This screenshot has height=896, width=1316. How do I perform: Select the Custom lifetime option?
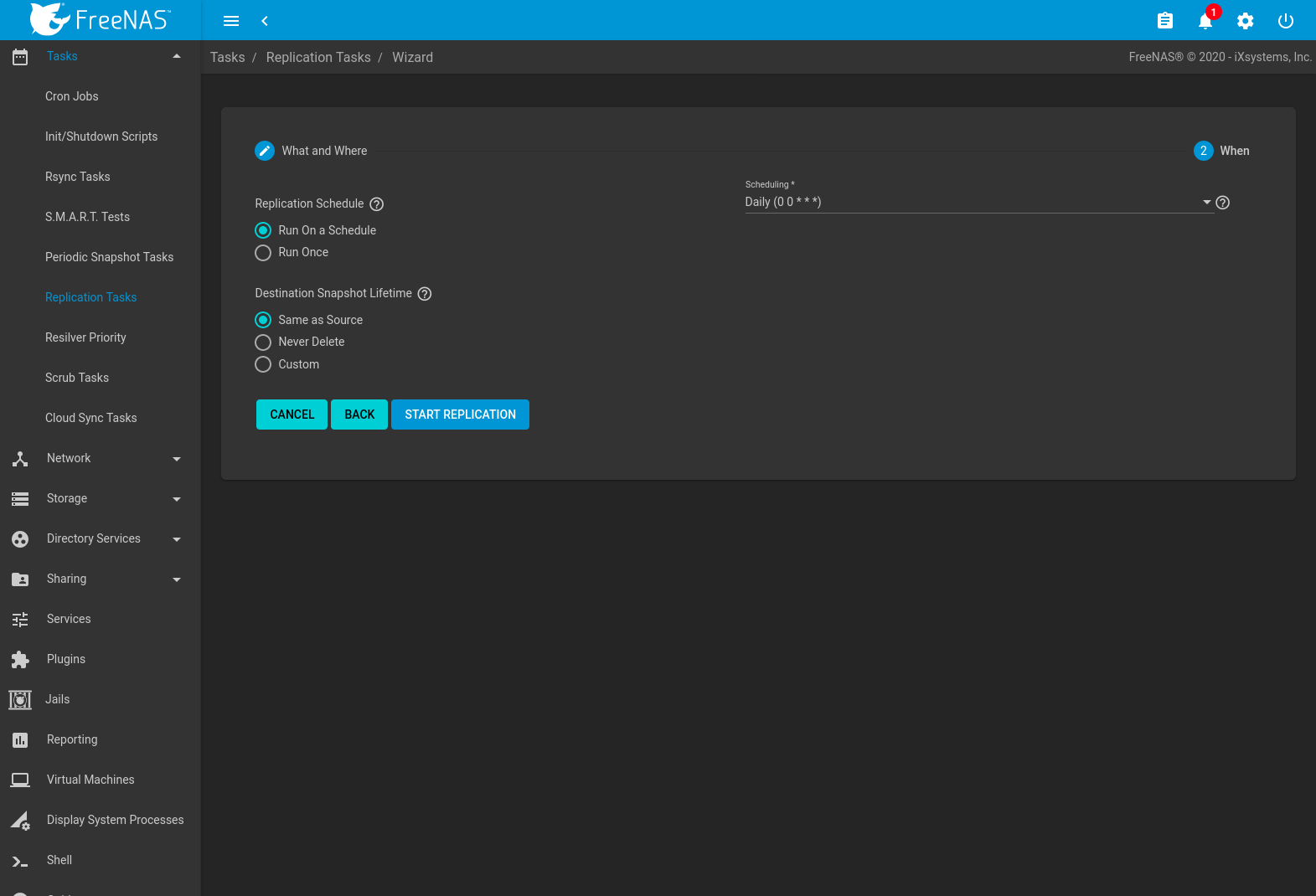pos(263,365)
